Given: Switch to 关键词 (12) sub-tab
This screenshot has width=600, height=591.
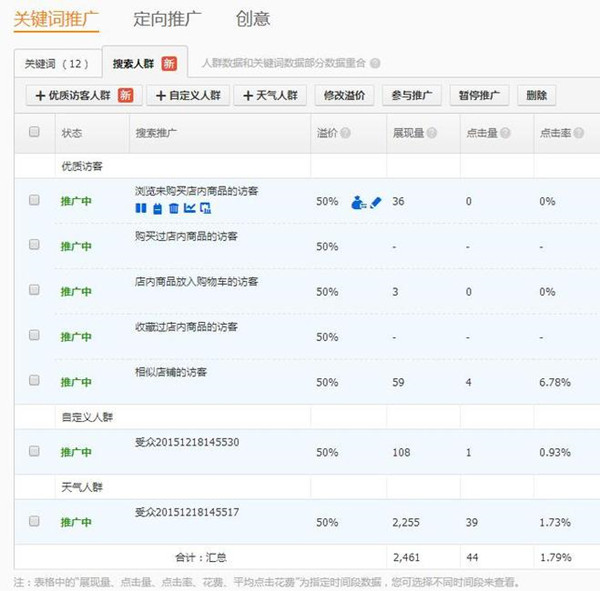Looking at the screenshot, I should (56, 63).
